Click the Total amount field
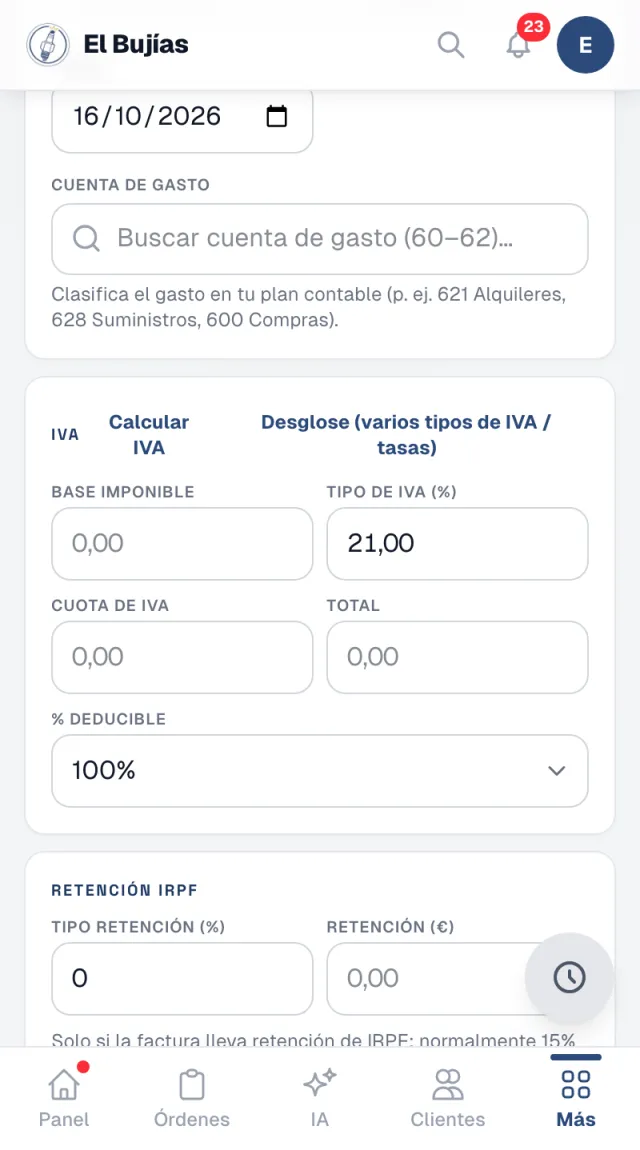640x1150 pixels. pyautogui.click(x=457, y=657)
